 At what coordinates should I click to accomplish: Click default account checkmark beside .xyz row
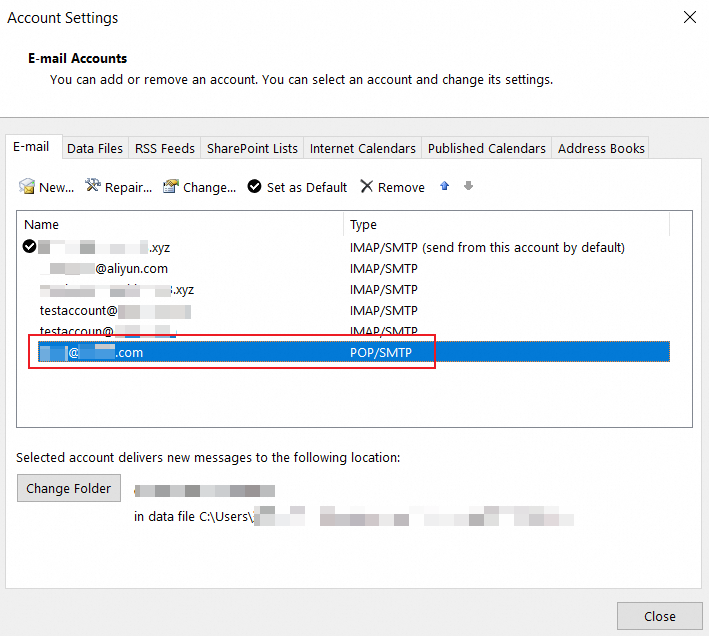point(29,247)
